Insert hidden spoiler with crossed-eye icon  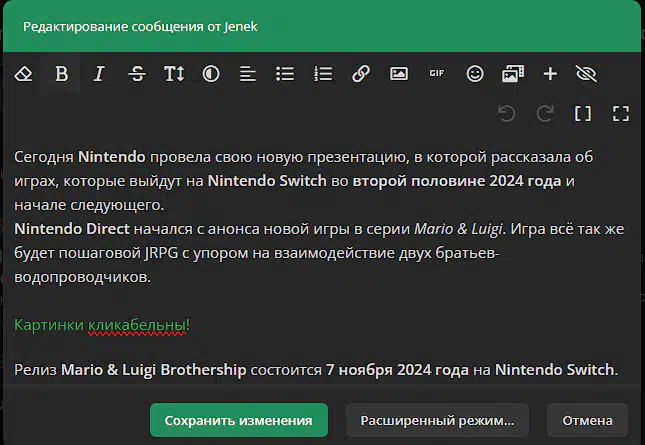point(586,74)
